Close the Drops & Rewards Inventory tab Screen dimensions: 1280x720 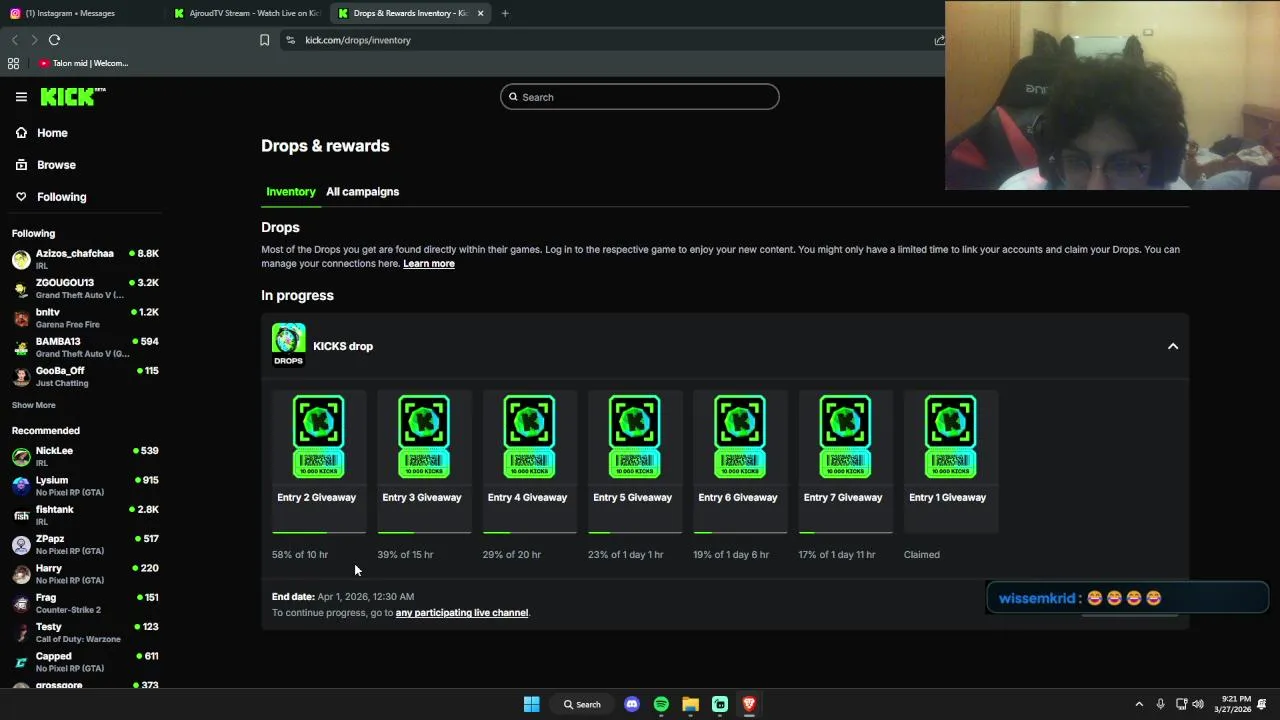[x=480, y=13]
